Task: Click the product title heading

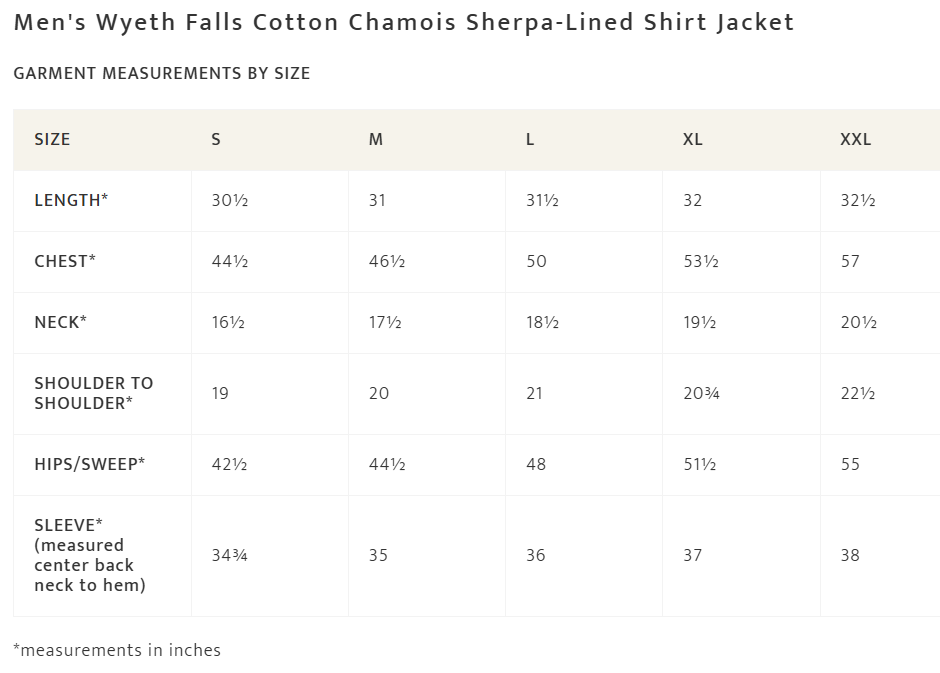Action: [x=404, y=23]
